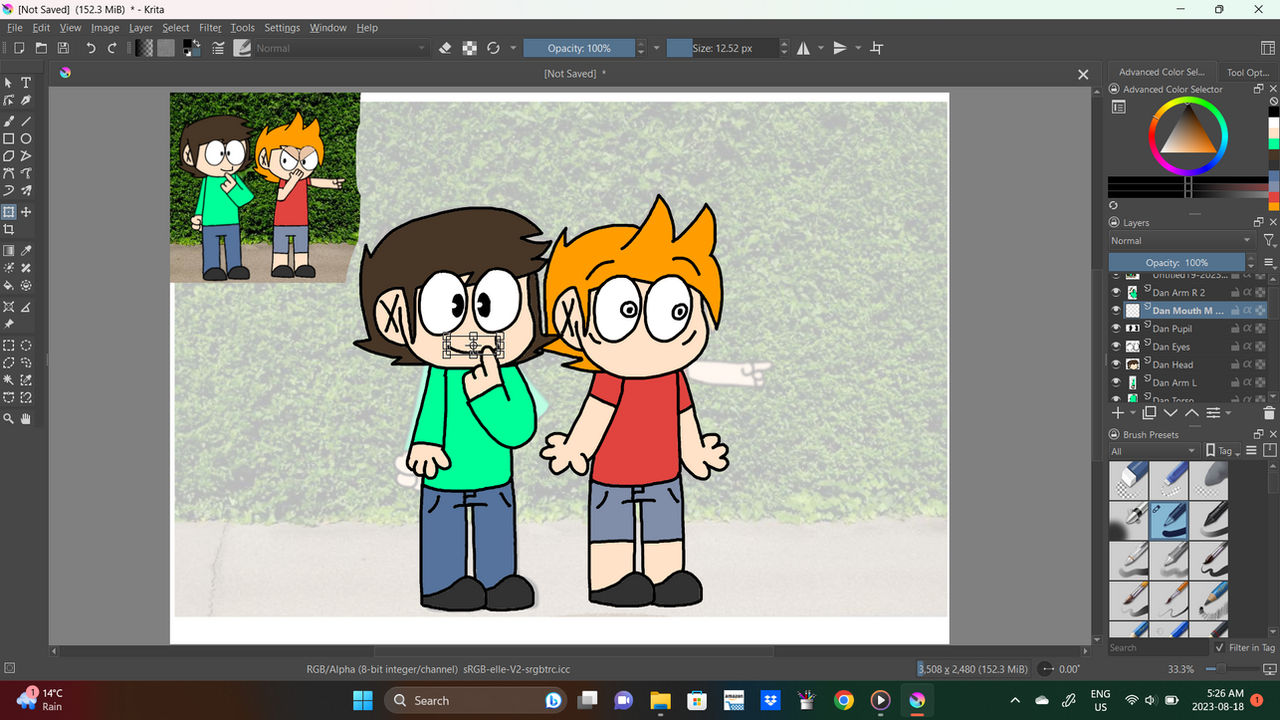
Task: Hide the Dan Pupil layer
Action: (1116, 329)
